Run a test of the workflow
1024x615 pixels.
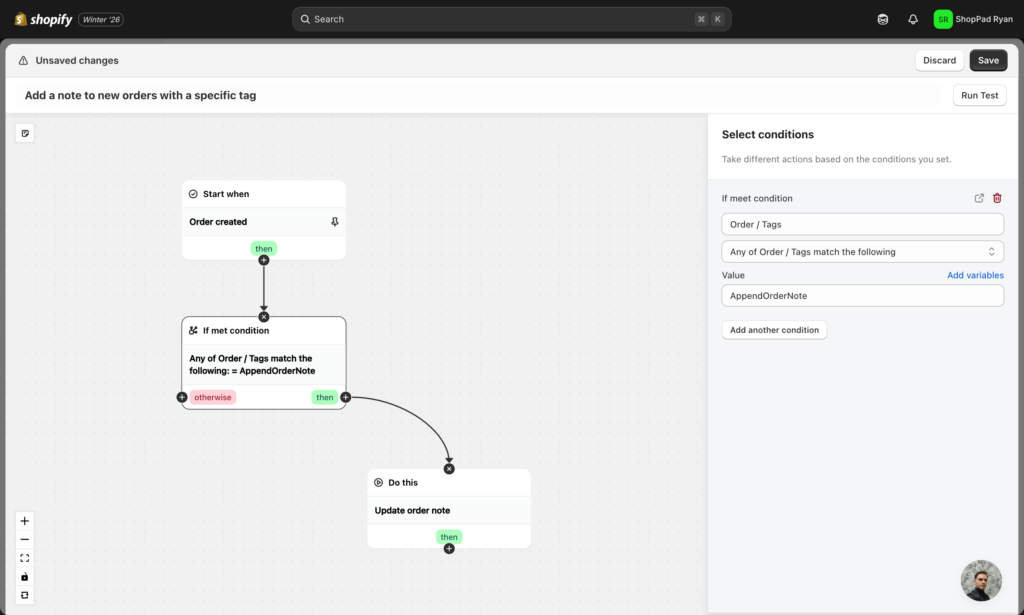[x=979, y=95]
